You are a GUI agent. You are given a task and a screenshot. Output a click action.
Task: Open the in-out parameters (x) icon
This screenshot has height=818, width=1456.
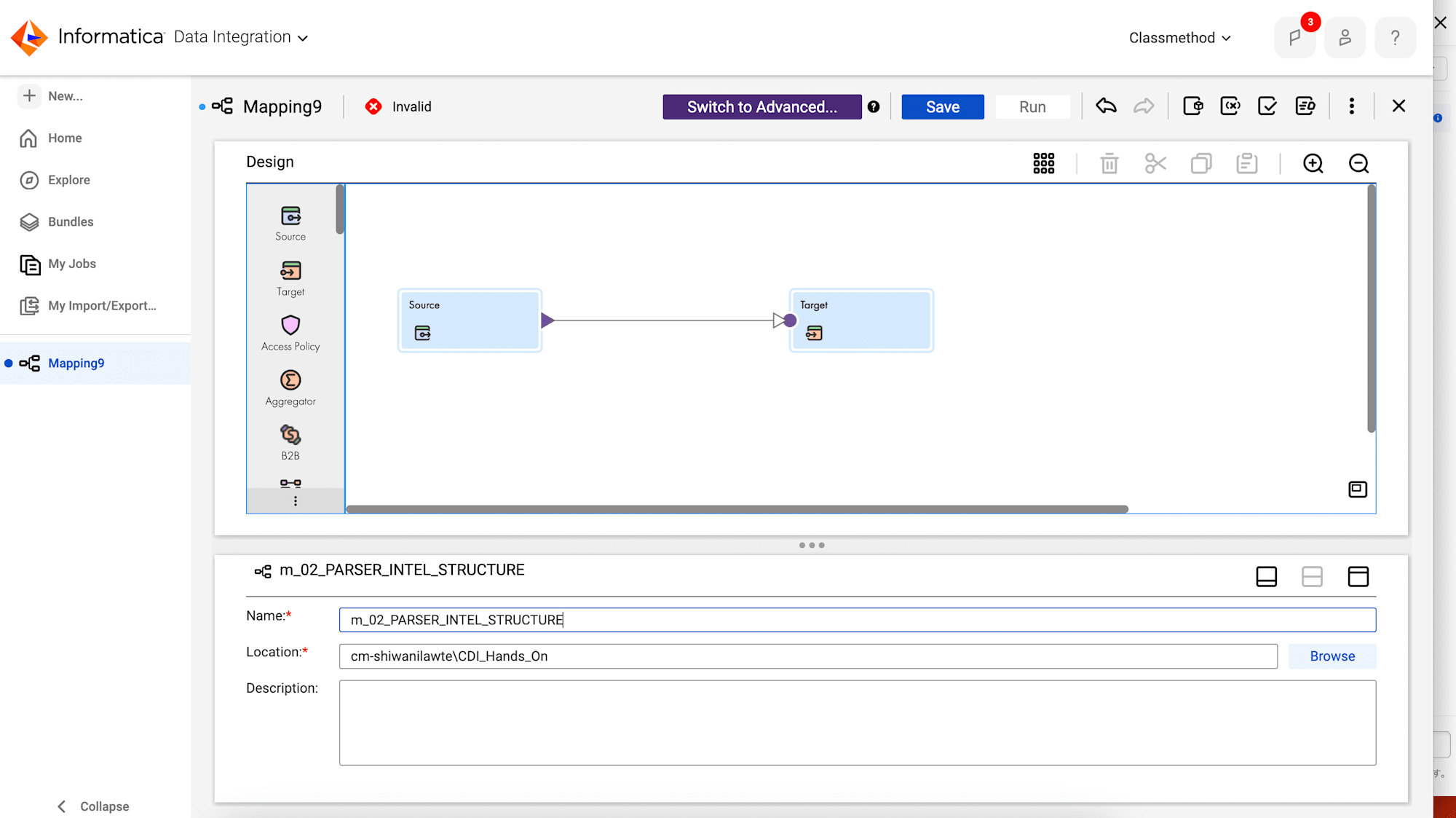[1230, 106]
